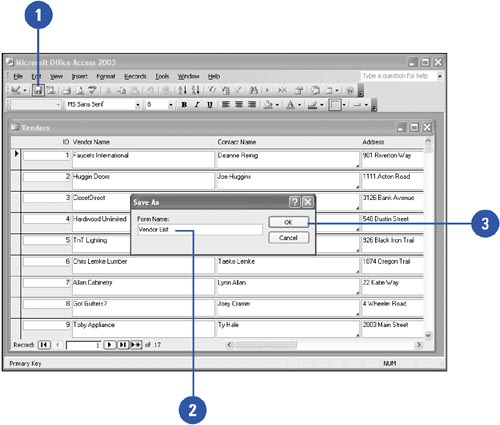This screenshot has height=425, width=500.
Task: Open the Properties toolbar icon
Action: 299,90
